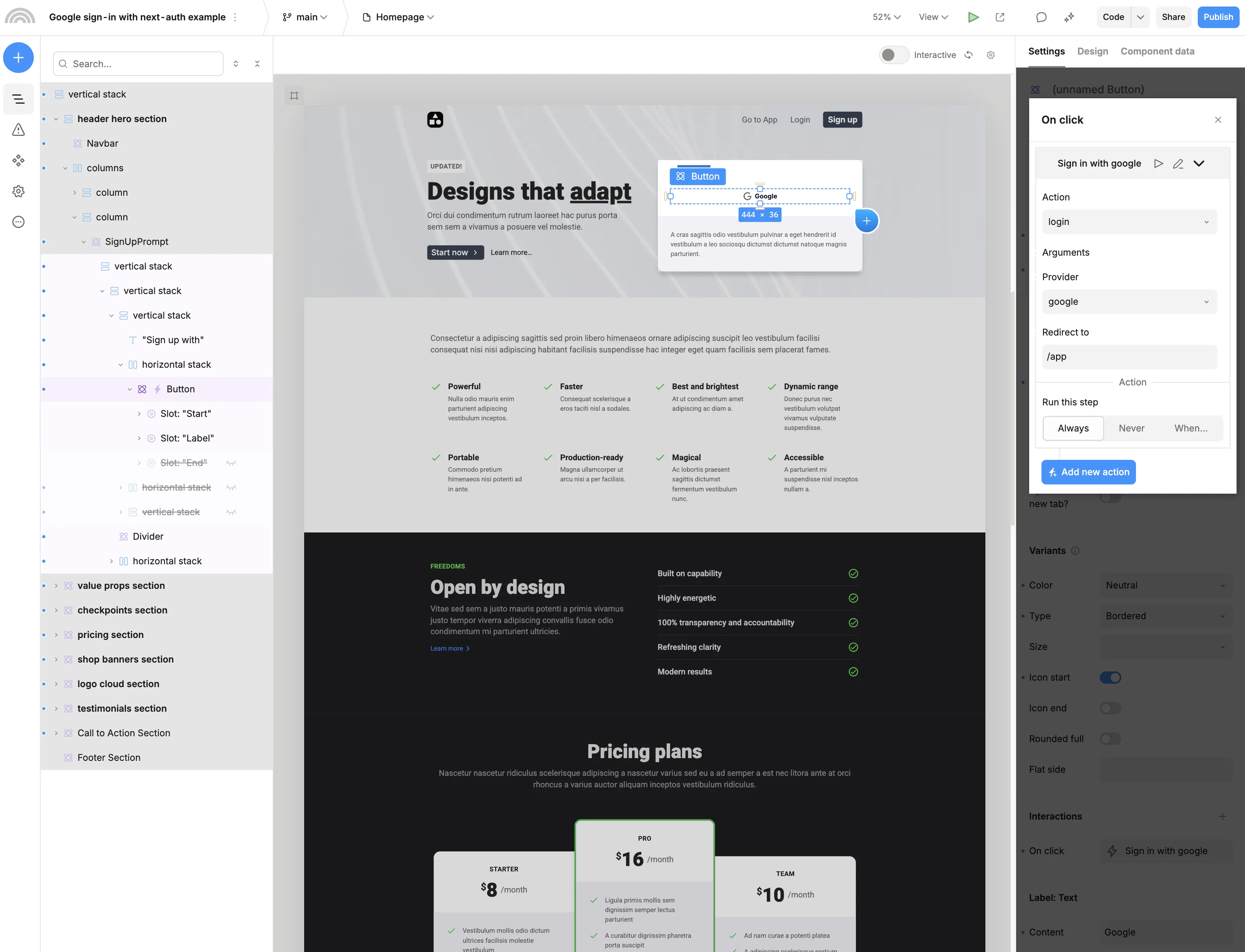Select Always for Run this step
This screenshot has height=952, width=1245.
pos(1073,428)
